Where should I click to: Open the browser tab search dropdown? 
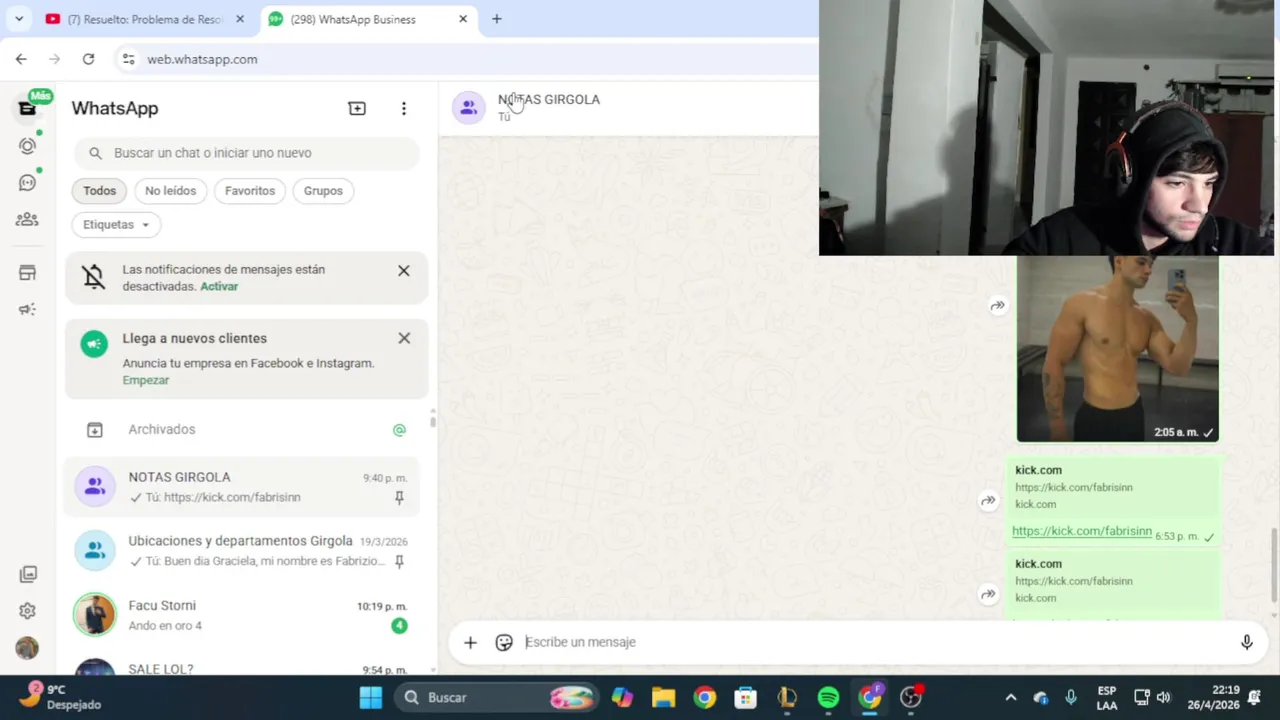pos(19,19)
